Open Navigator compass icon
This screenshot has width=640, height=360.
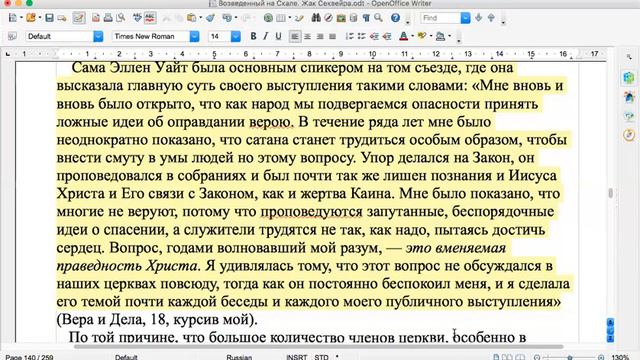(x=329, y=18)
